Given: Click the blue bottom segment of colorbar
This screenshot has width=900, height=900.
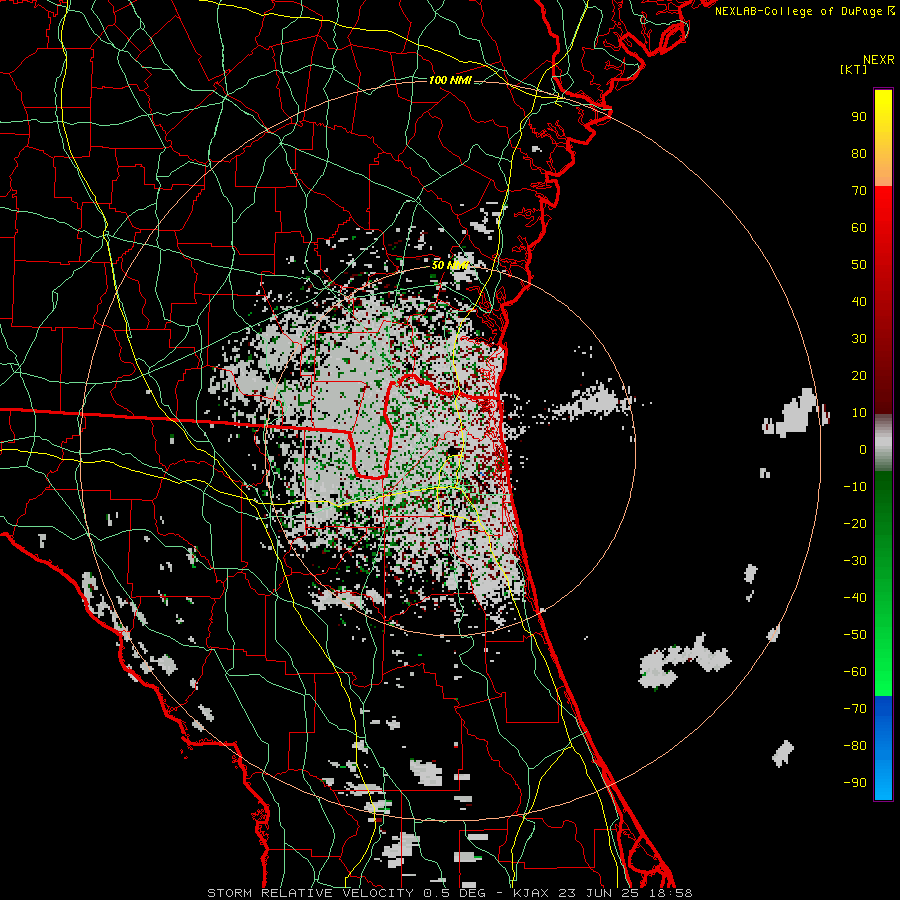Looking at the screenshot, I should point(883,748).
